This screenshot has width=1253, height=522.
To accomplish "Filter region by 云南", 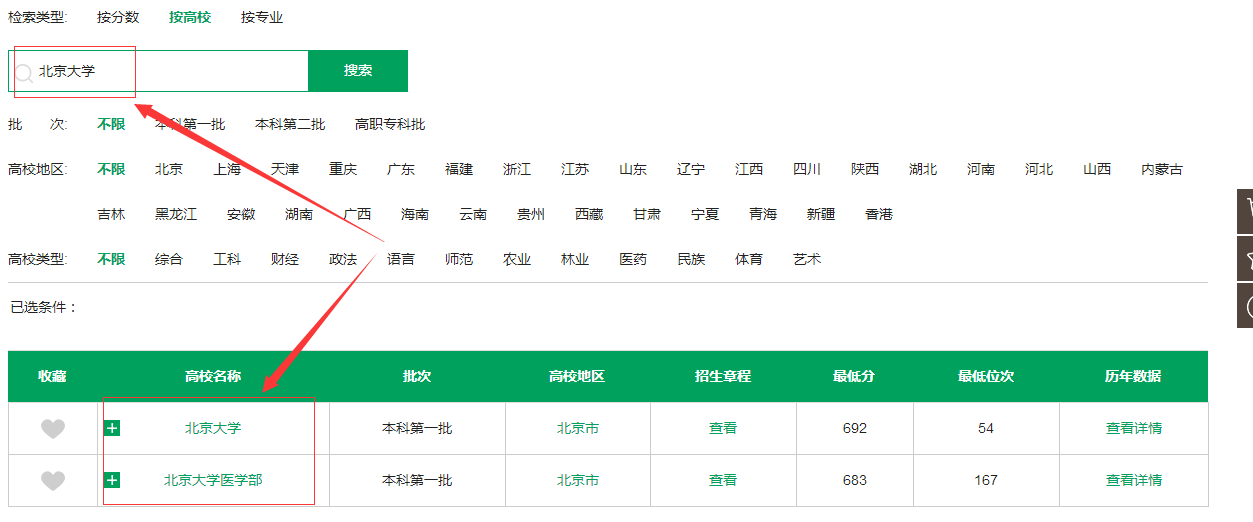I will tap(473, 214).
